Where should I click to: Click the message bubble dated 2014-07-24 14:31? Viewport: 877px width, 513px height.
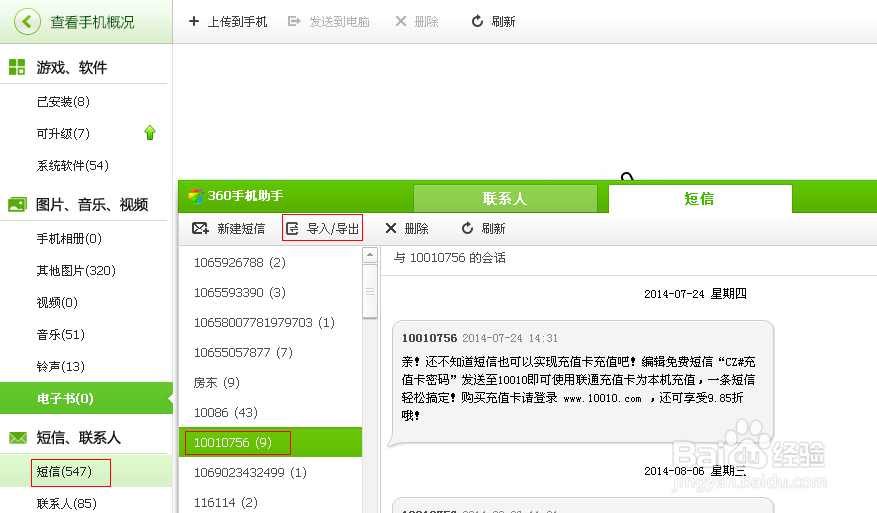[x=583, y=384]
